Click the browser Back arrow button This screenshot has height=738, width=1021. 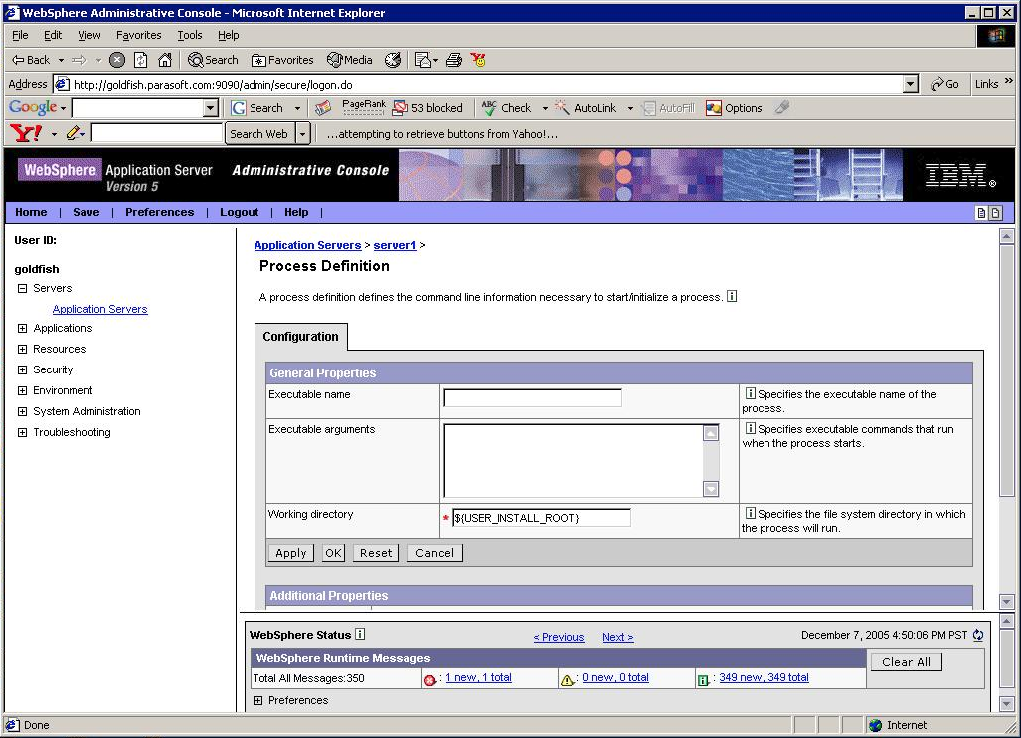(x=31, y=60)
